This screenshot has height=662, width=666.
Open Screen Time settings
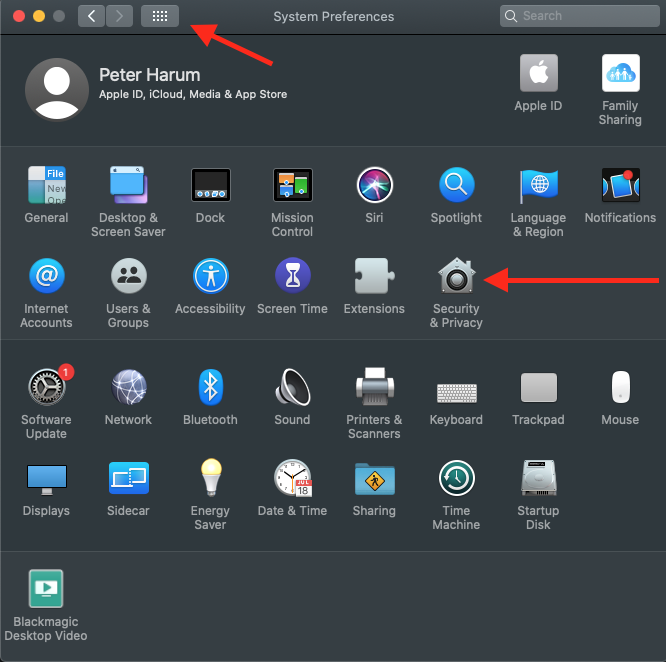click(292, 276)
